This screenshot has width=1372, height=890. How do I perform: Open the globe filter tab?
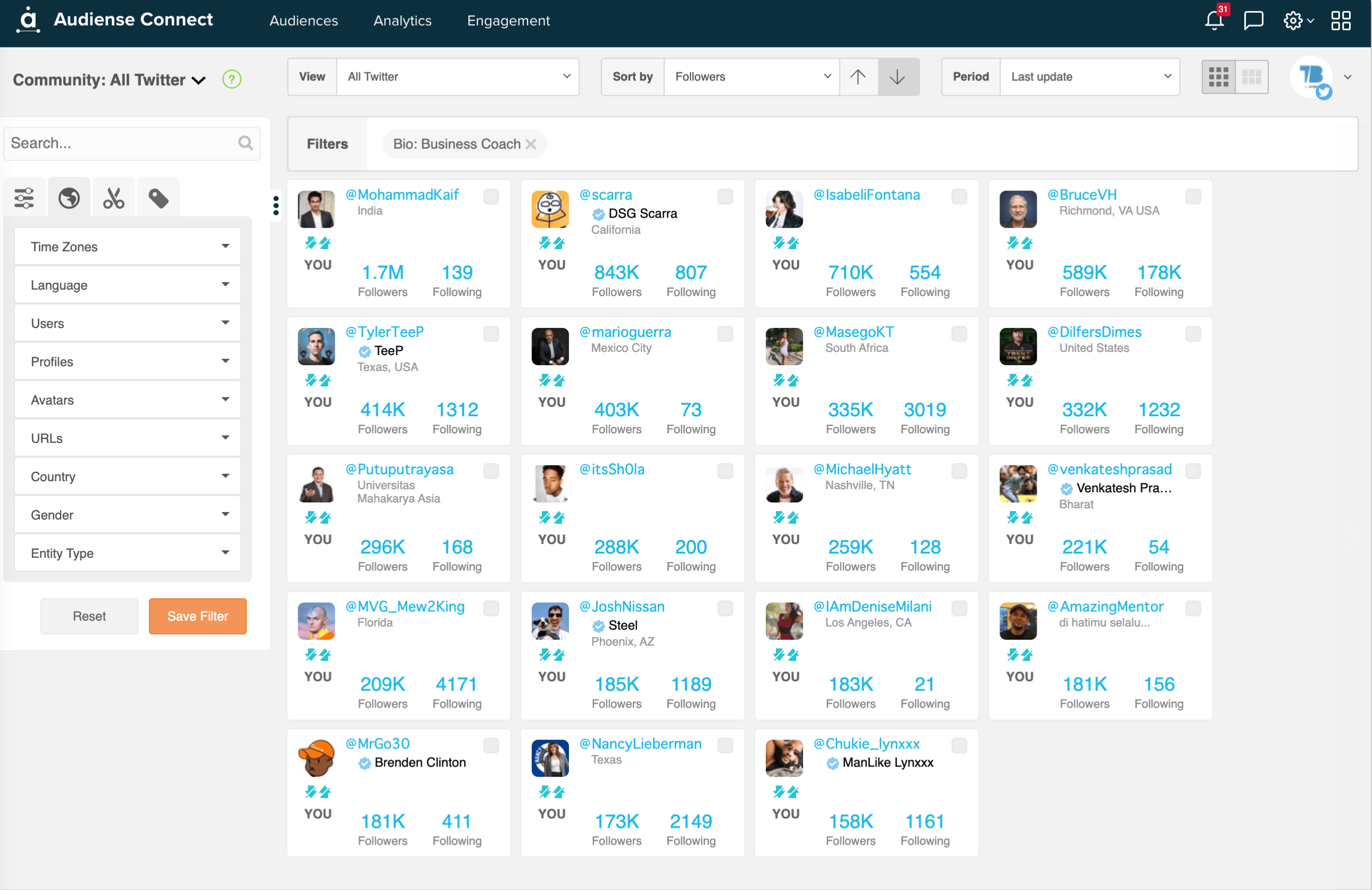pos(69,199)
